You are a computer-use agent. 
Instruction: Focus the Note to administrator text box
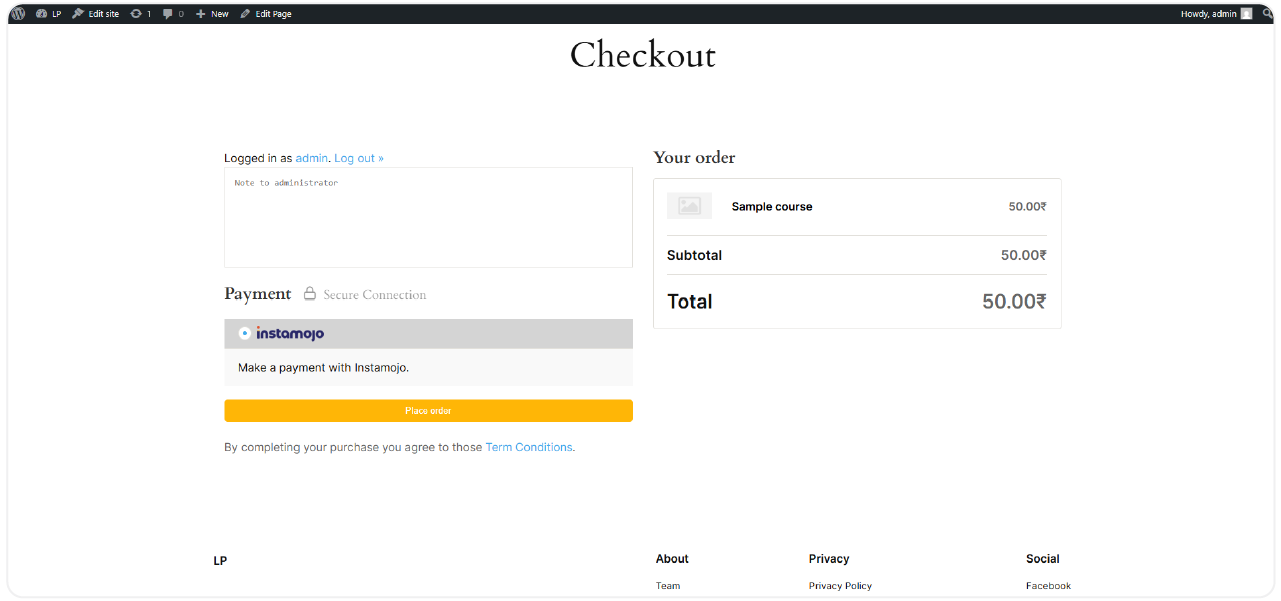click(428, 218)
